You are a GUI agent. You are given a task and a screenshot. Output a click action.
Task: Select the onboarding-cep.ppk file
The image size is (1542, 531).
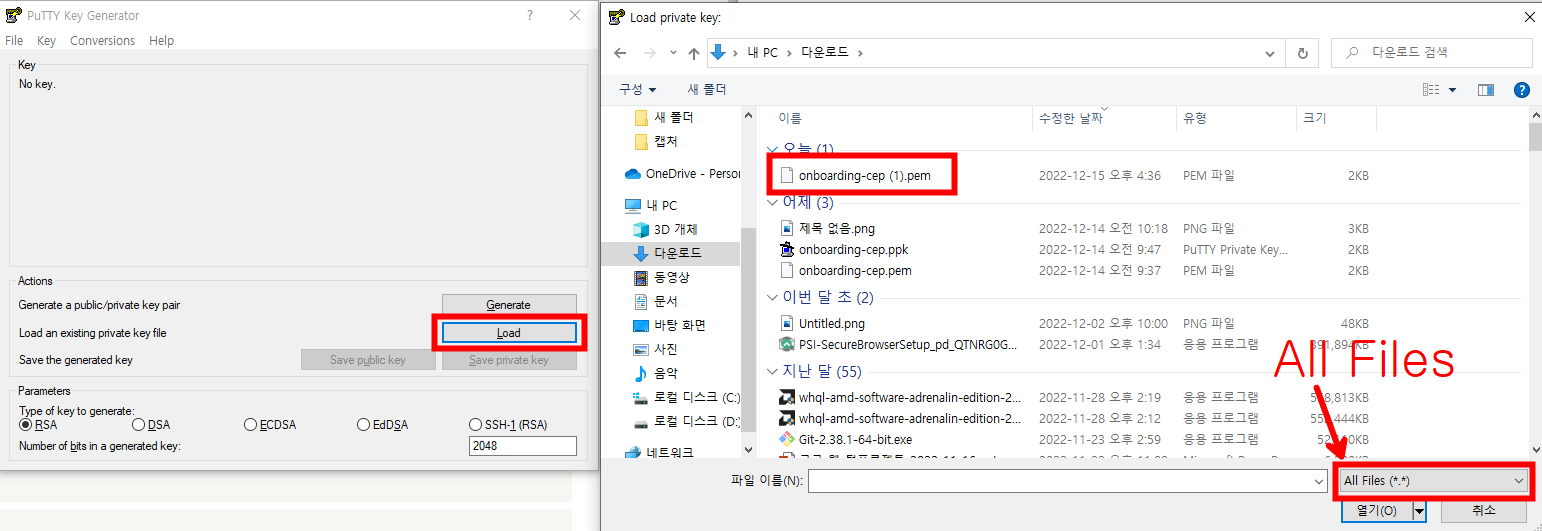click(853, 250)
